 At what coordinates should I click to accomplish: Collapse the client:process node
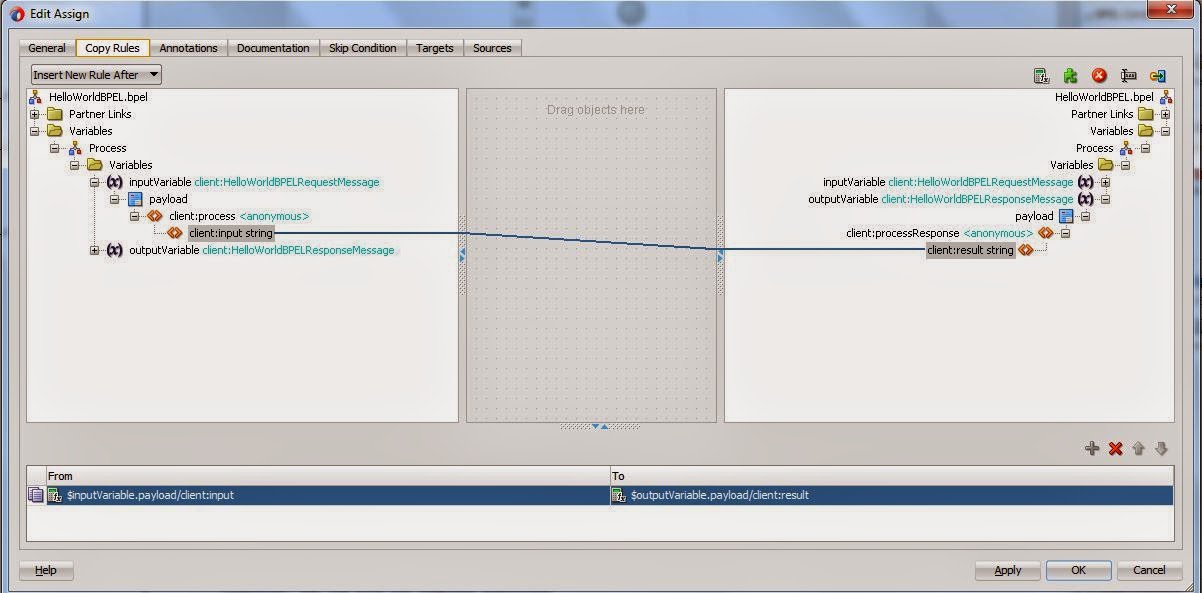135,216
